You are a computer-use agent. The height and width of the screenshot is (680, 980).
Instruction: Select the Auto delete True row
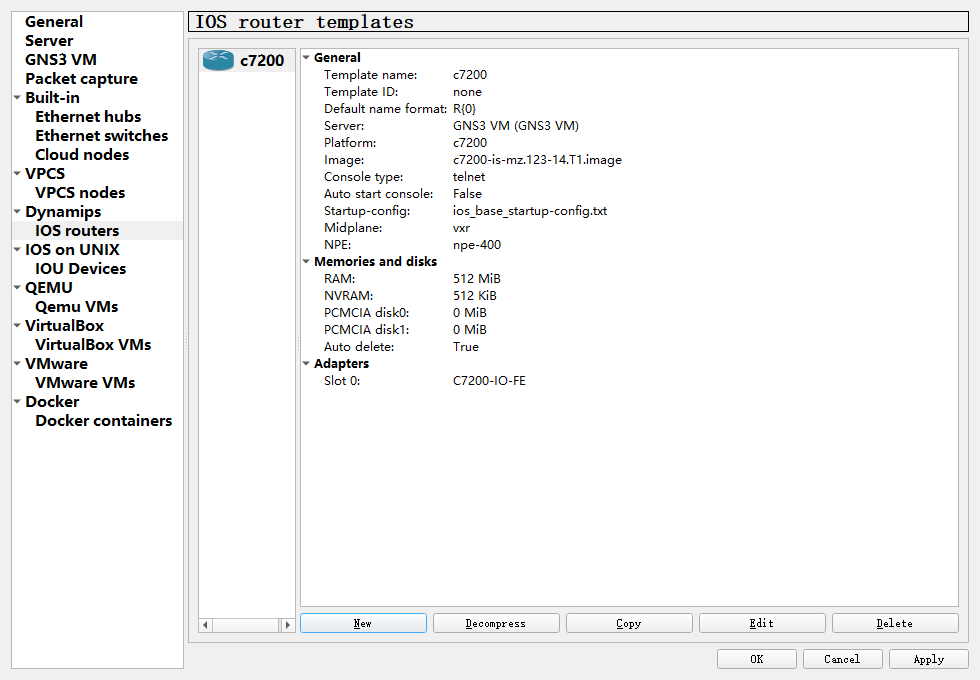(x=629, y=347)
